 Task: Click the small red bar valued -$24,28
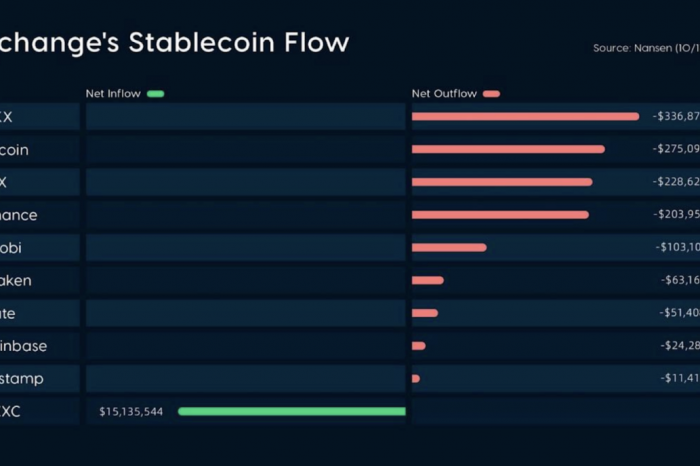pyautogui.click(x=419, y=345)
